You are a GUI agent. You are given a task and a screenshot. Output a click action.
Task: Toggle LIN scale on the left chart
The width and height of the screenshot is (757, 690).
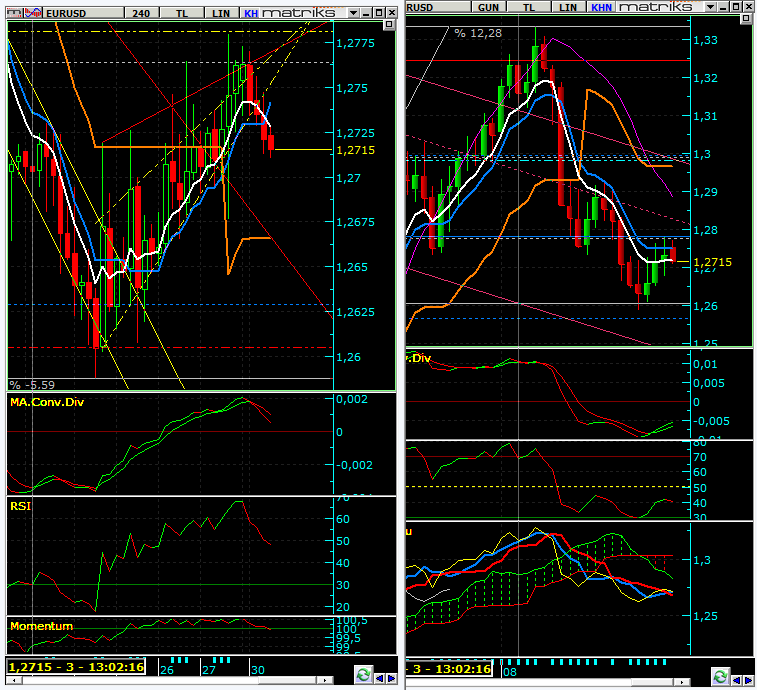(x=220, y=10)
